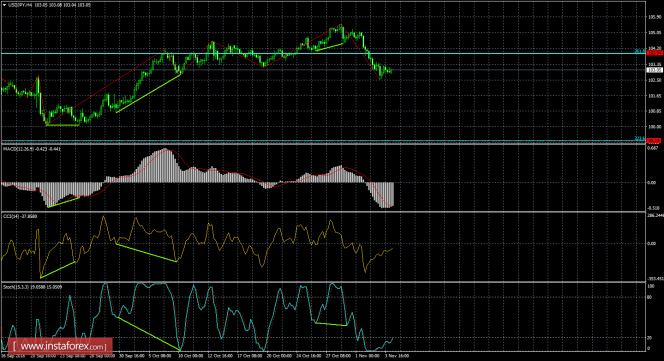Click the white current price tag 103.05
The image size is (664, 361).
point(655,70)
